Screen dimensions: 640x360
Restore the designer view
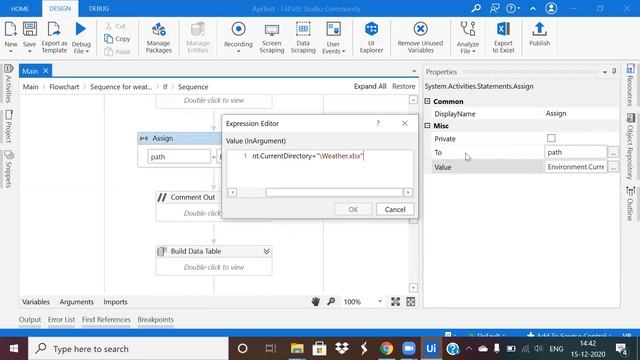[403, 87]
